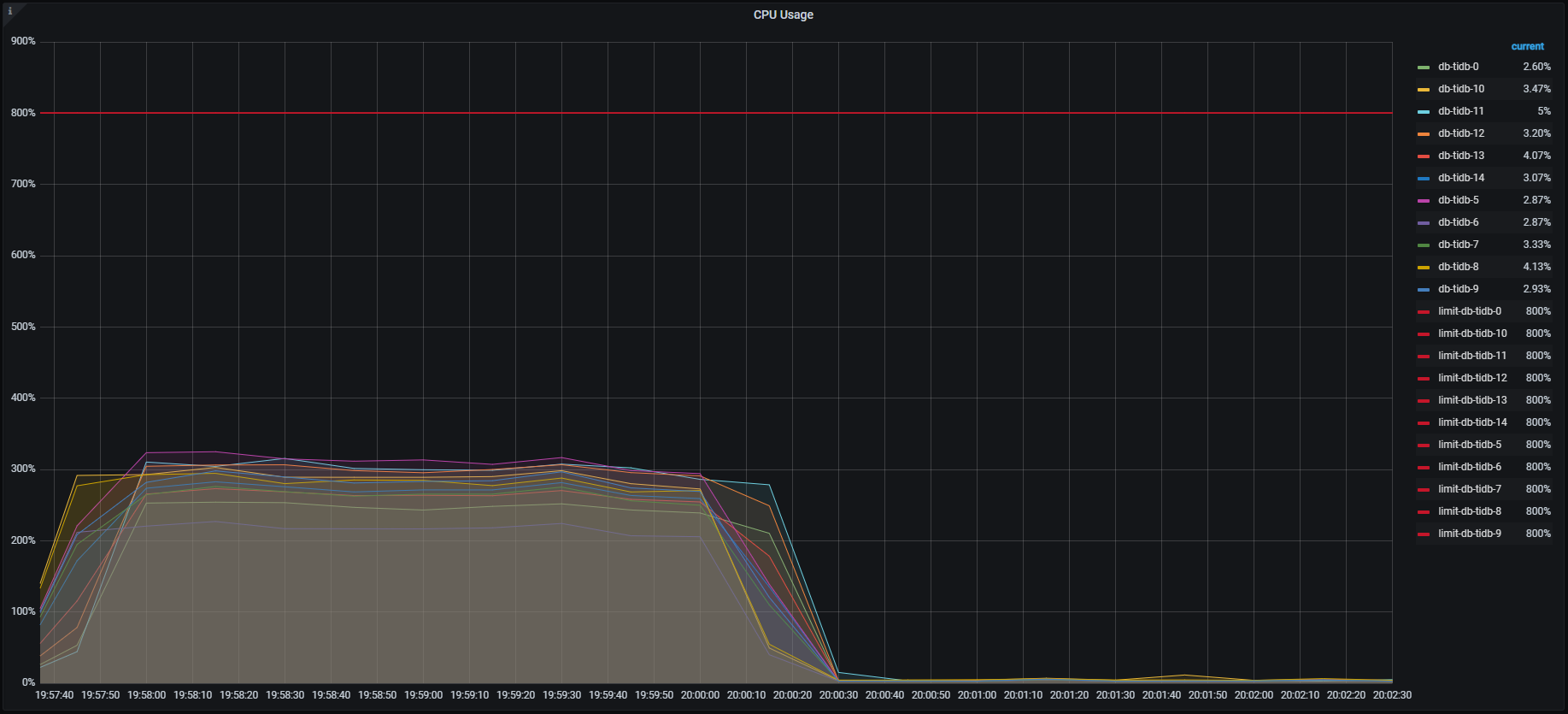The width and height of the screenshot is (1568, 714).
Task: Select limit-db-tidb-0 legend entry
Action: click(1469, 311)
